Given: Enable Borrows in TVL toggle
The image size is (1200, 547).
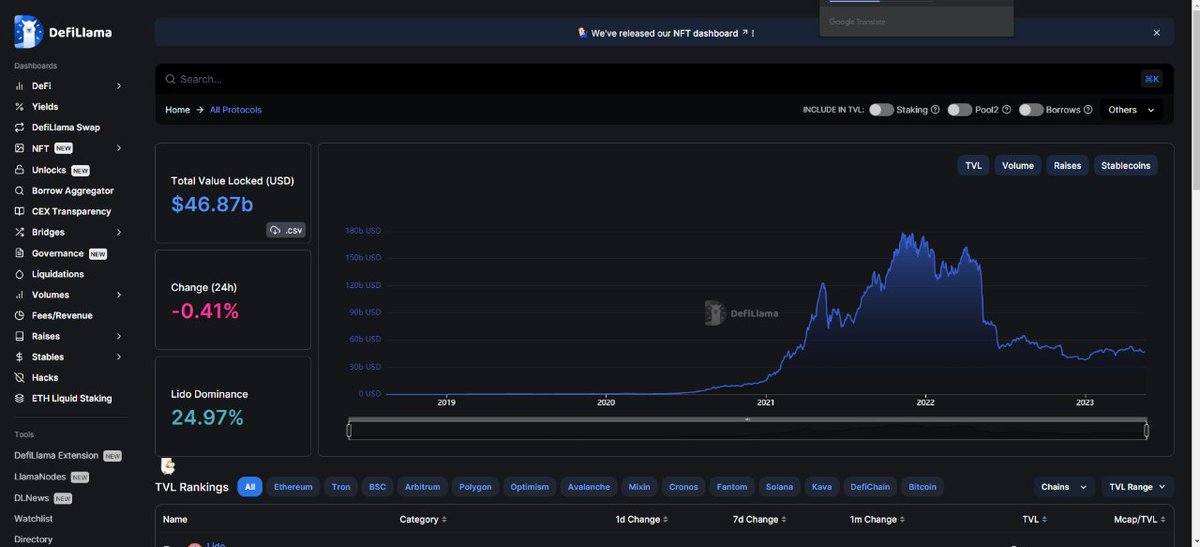Looking at the screenshot, I should [x=1031, y=110].
